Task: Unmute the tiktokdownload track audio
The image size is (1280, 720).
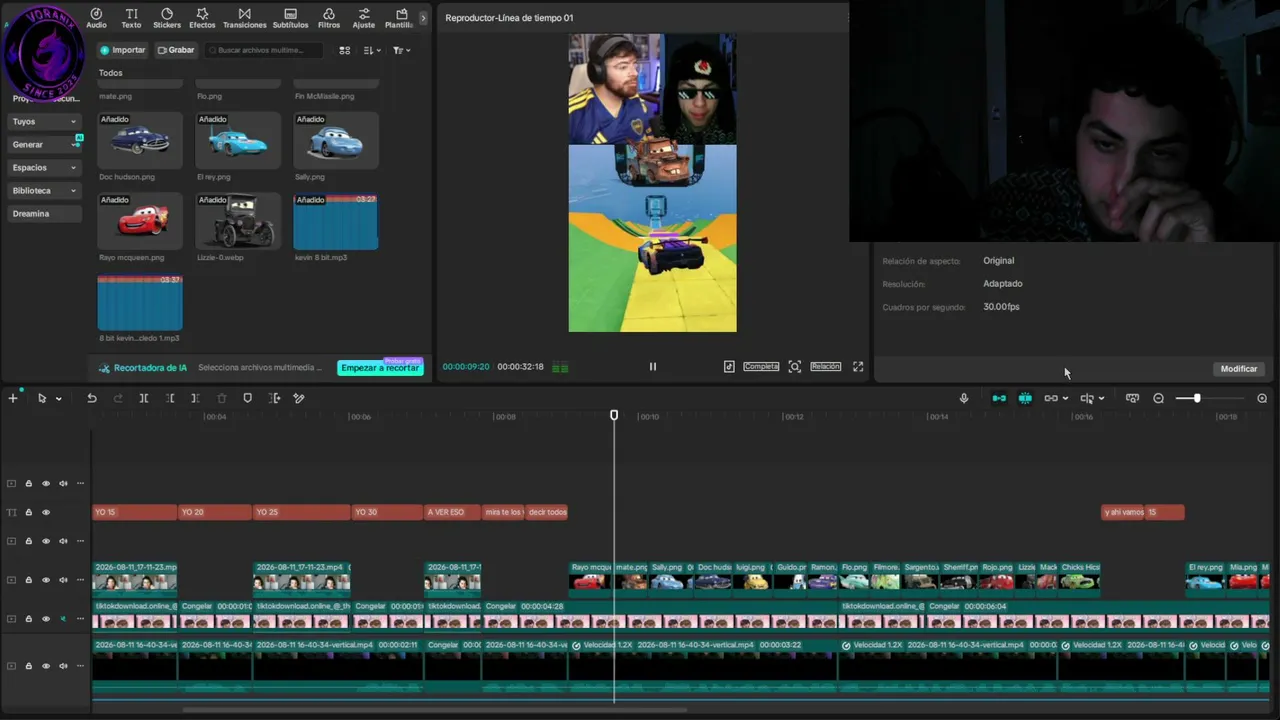Action: pos(63,619)
